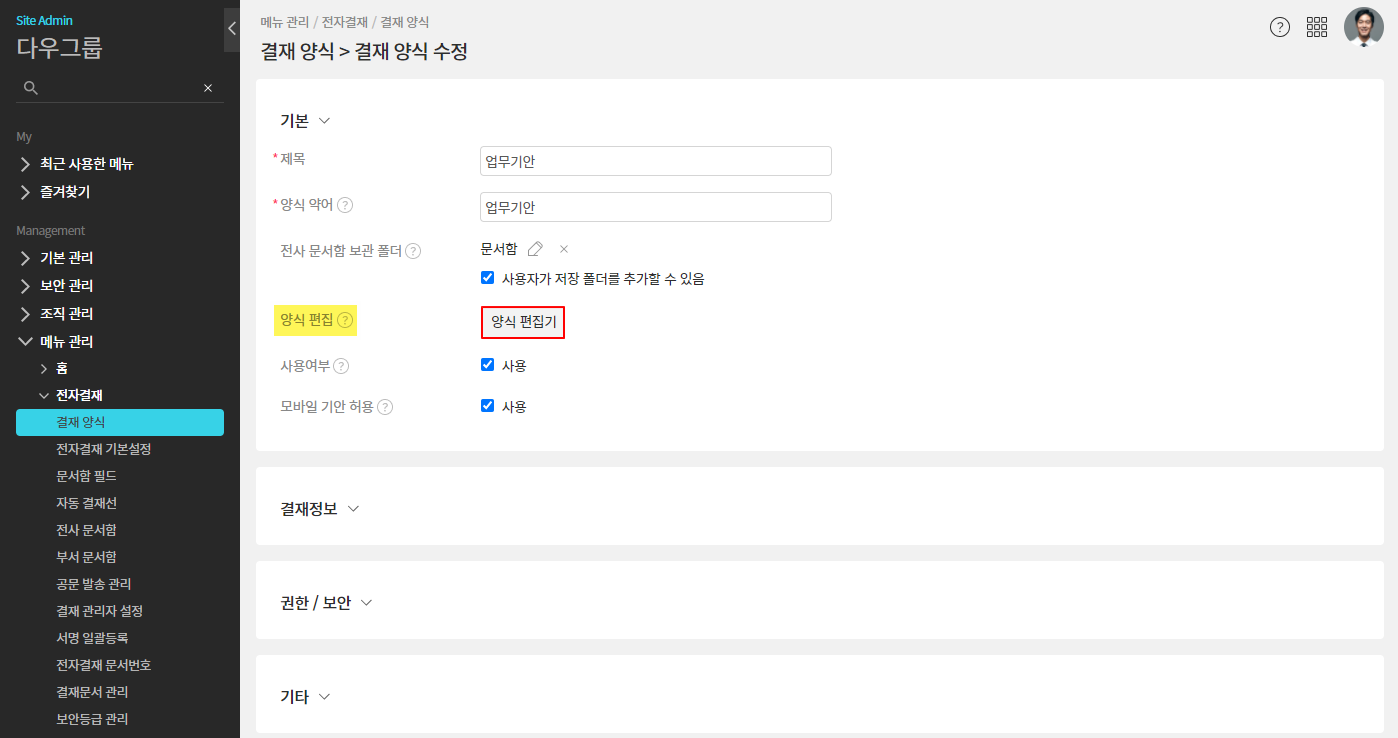This screenshot has width=1398, height=738.
Task: Click the help icon beside 모바일 기안 허용
Action: pyautogui.click(x=385, y=407)
